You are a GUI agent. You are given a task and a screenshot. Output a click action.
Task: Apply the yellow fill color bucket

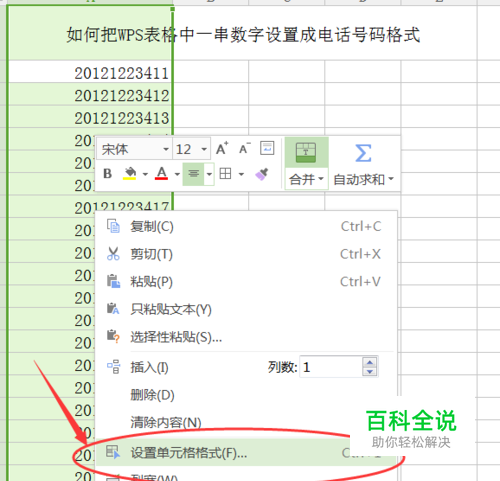click(x=130, y=174)
